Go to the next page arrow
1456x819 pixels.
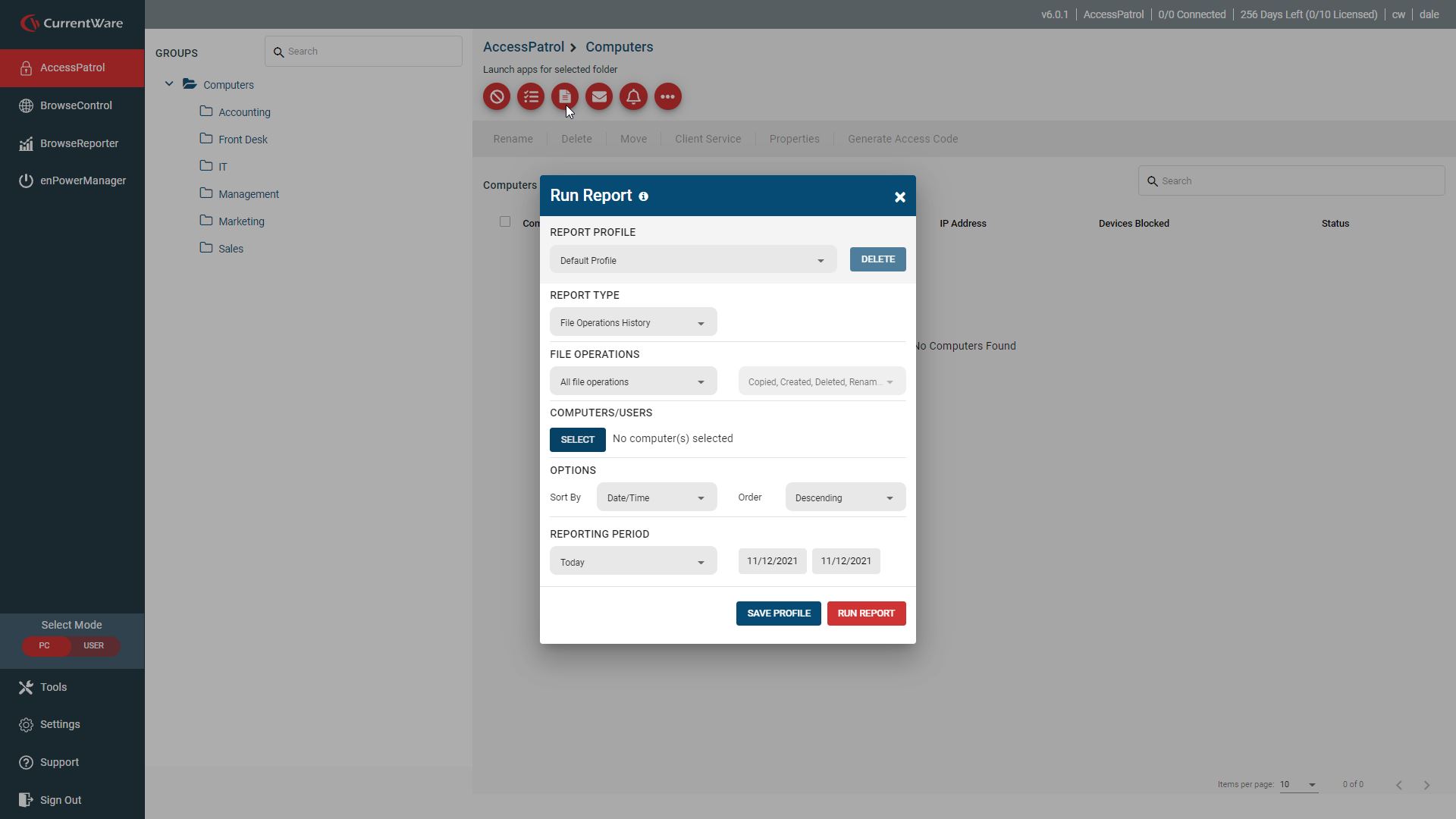coord(1426,785)
